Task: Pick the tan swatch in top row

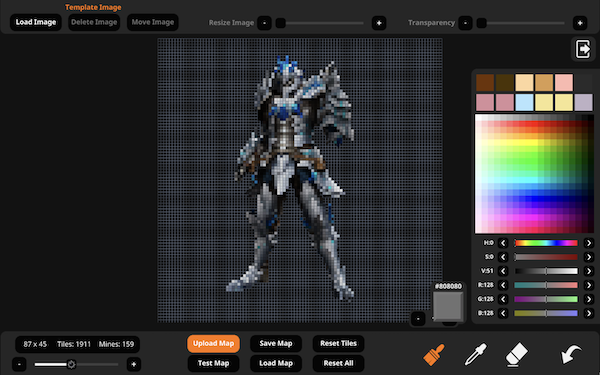Action: 544,83
